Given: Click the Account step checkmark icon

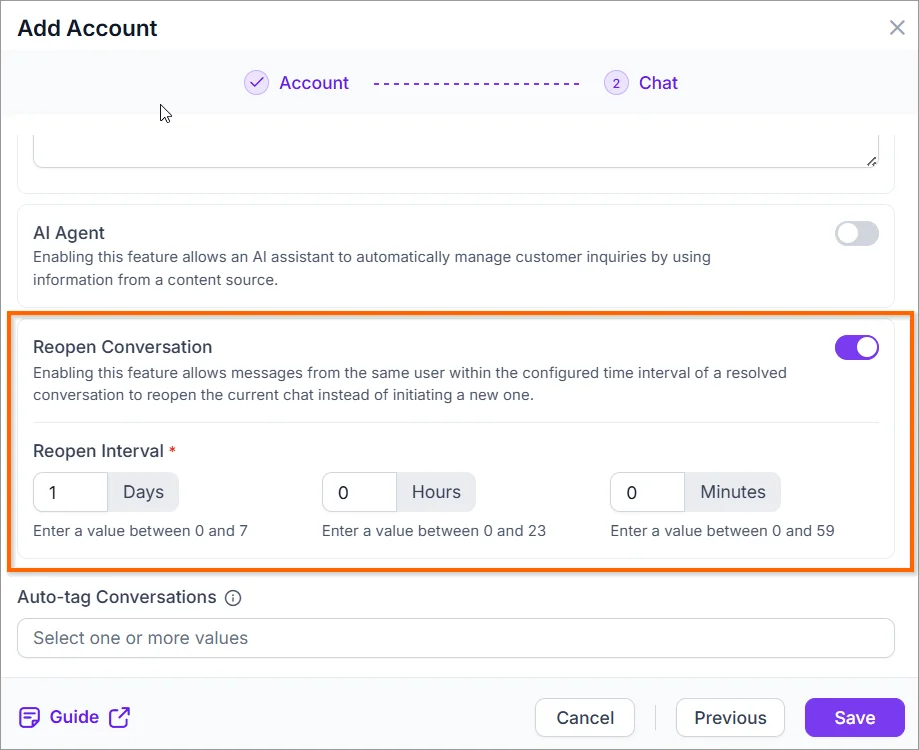Looking at the screenshot, I should click(x=257, y=83).
